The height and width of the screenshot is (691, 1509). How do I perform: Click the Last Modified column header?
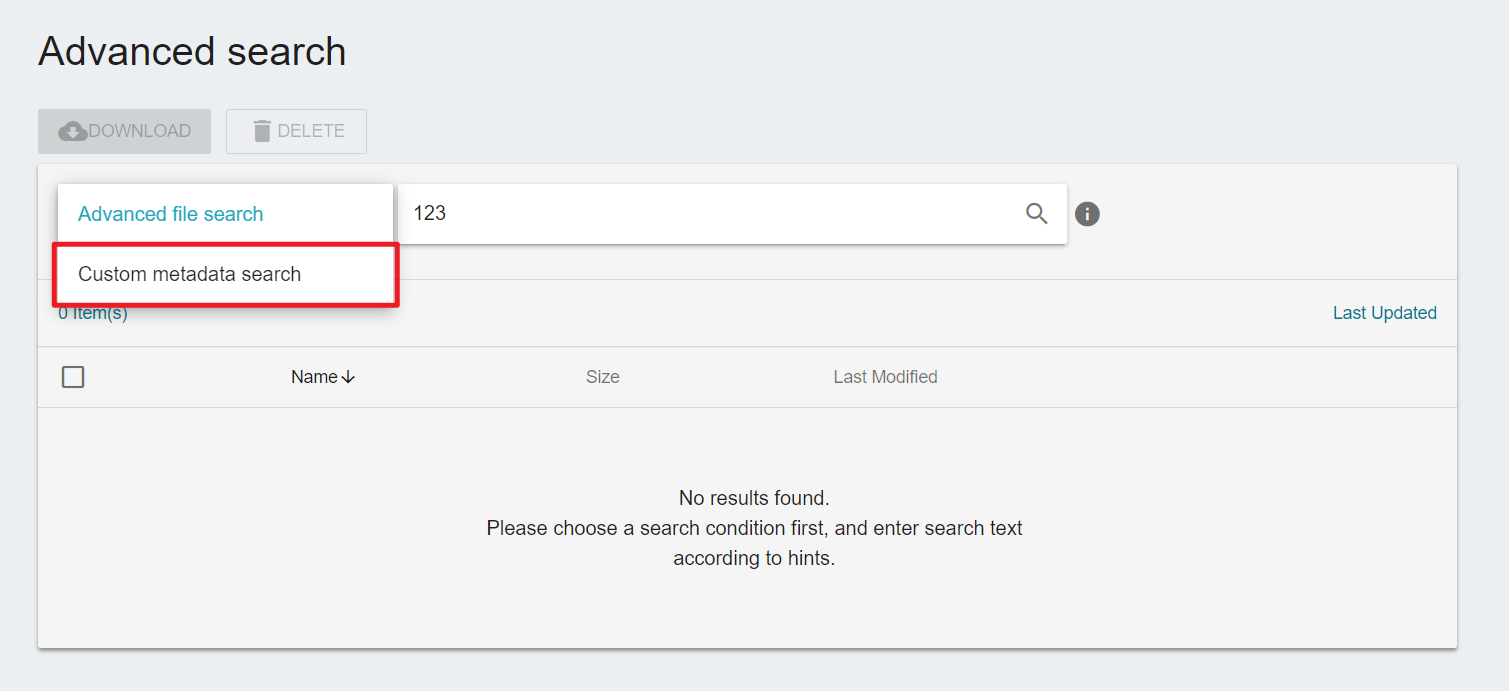coord(885,377)
